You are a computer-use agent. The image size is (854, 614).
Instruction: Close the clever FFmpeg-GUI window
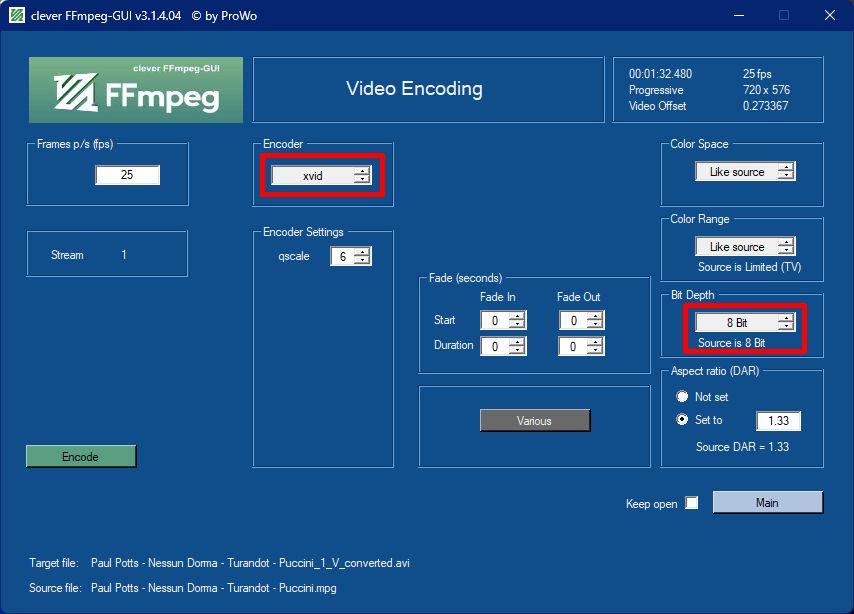pyautogui.click(x=829, y=15)
